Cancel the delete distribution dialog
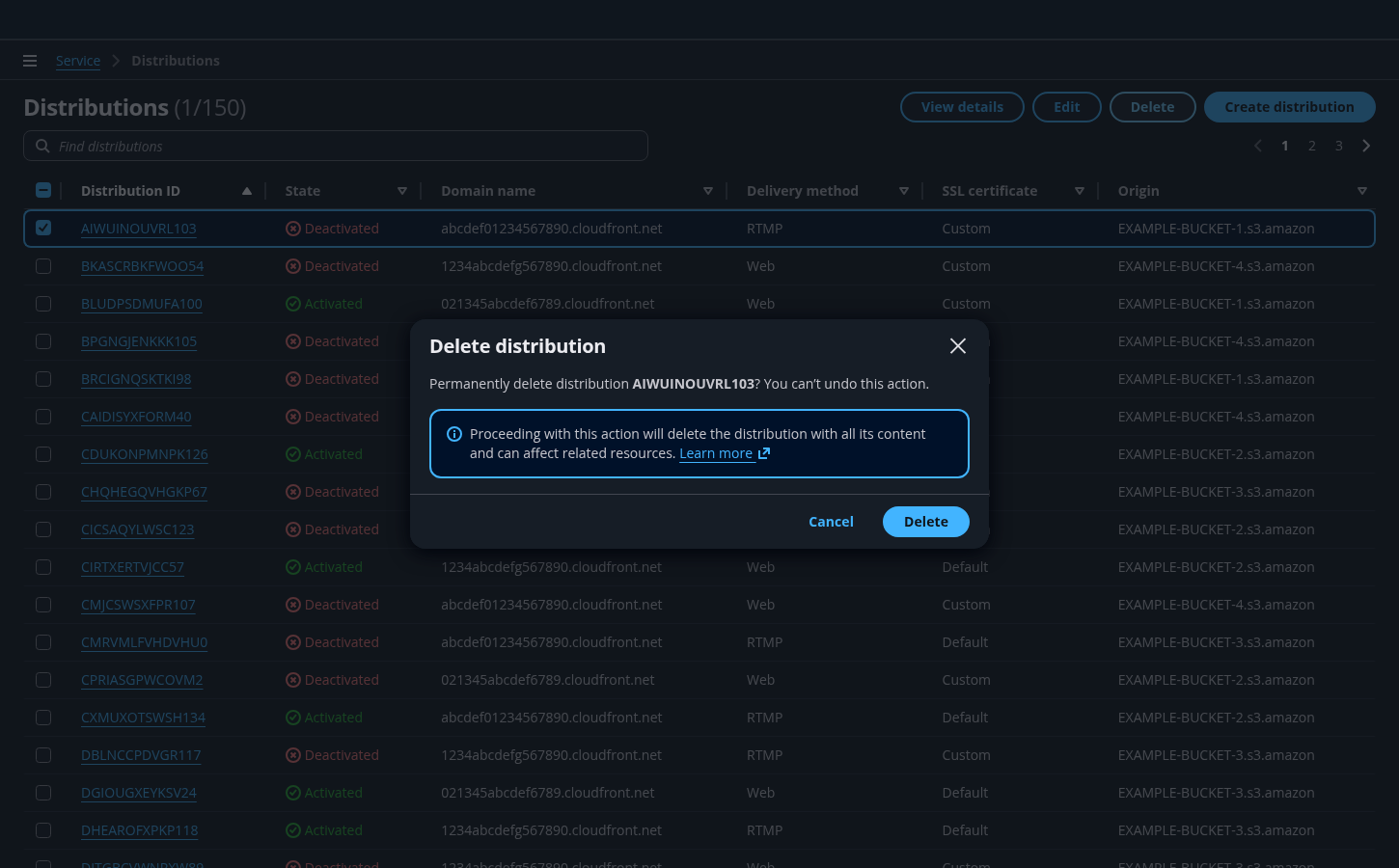This screenshot has width=1399, height=868. coord(831,522)
